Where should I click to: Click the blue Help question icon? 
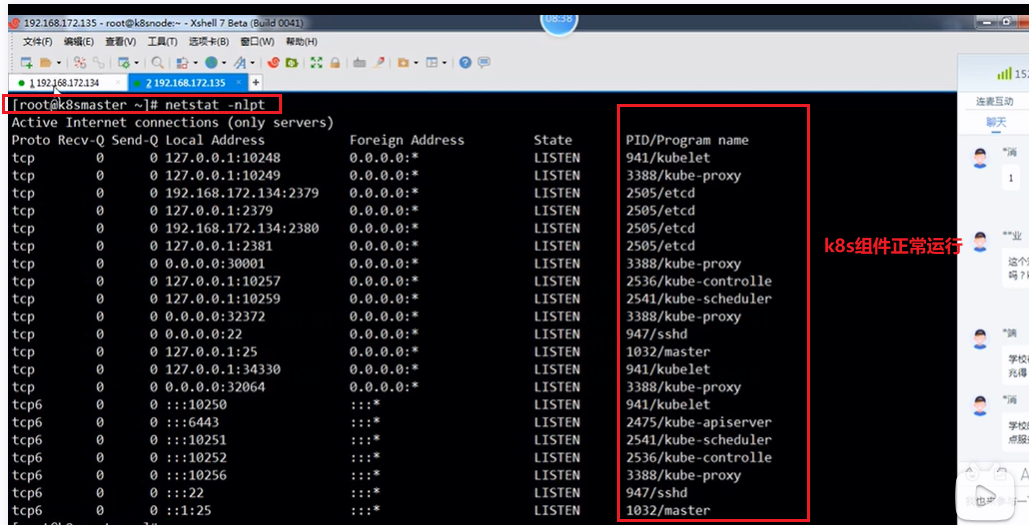465,62
